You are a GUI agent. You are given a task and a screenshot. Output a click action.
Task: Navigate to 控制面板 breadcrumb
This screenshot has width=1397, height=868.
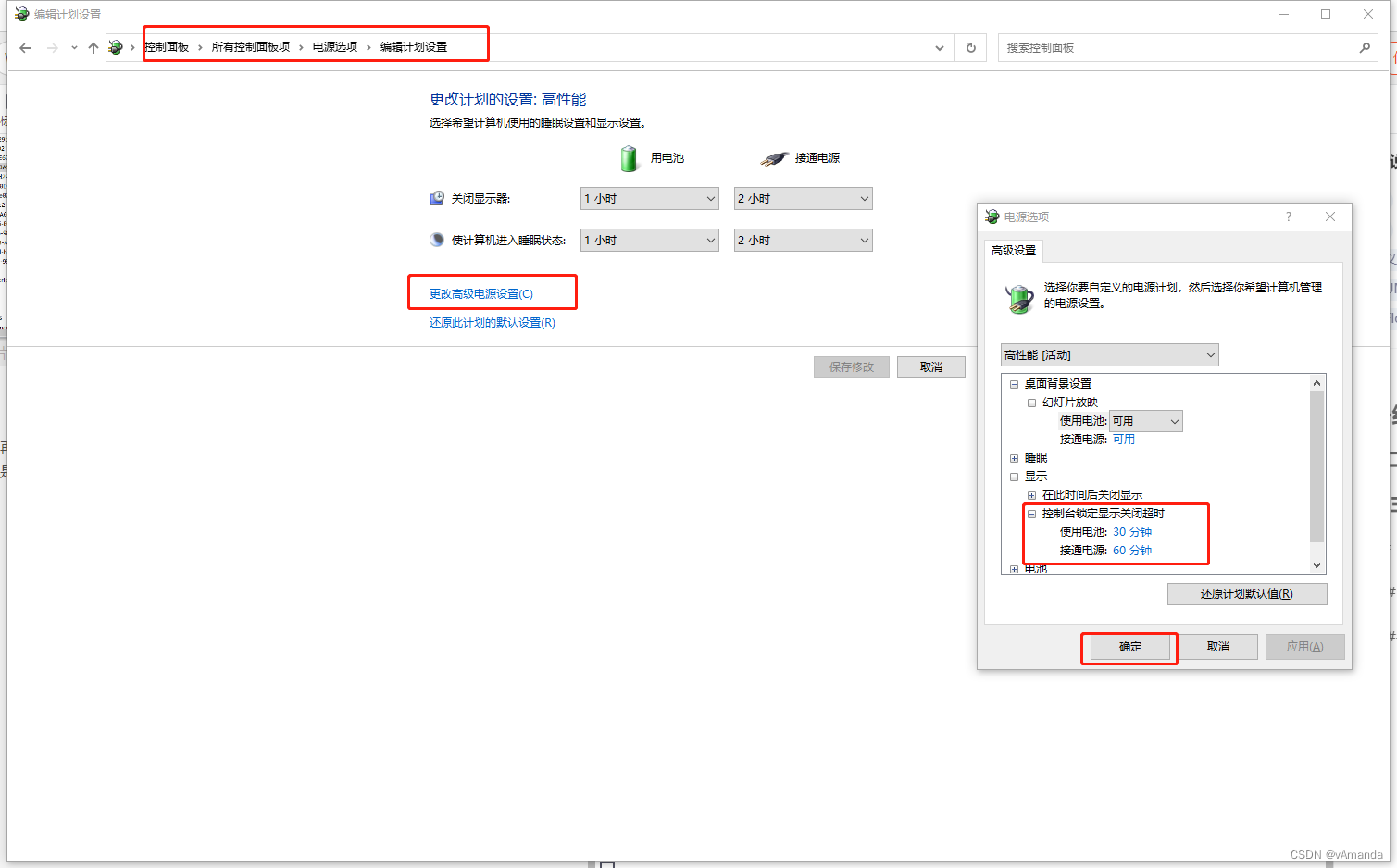[x=168, y=47]
